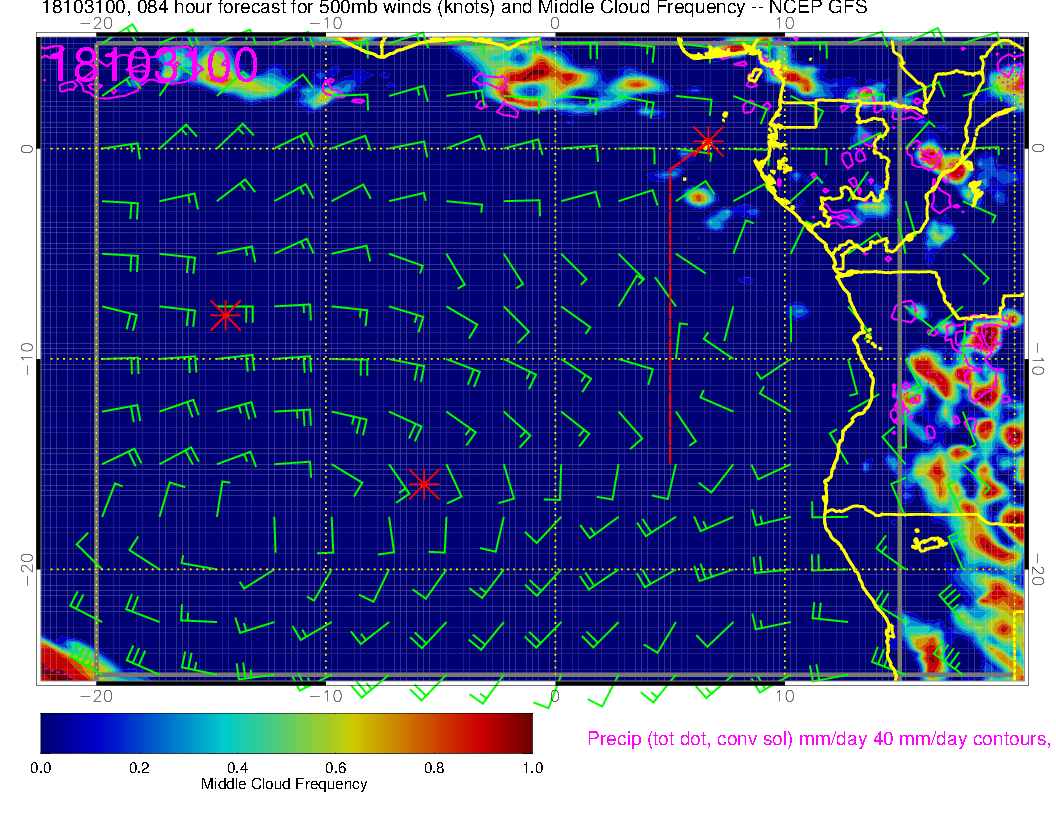This screenshot has height=816, width=1056.
Task: Click the small yellow island outline near -20 latitude
Action: coord(930,542)
